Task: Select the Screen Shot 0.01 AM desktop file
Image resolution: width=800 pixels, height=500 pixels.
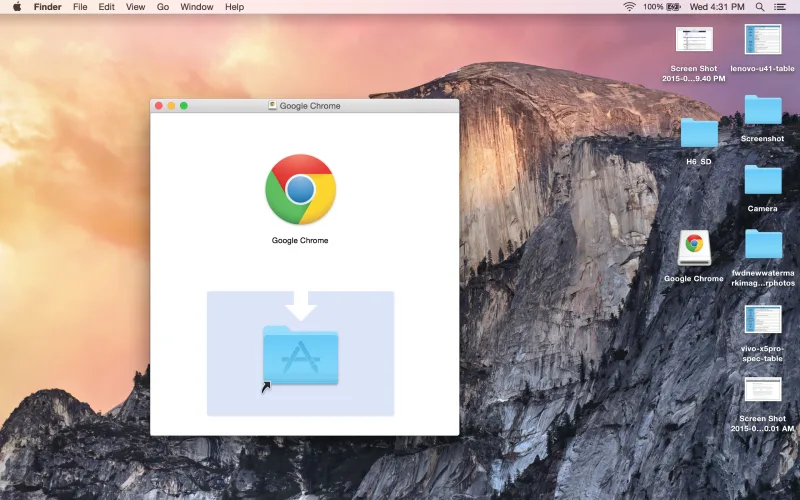Action: (763, 390)
